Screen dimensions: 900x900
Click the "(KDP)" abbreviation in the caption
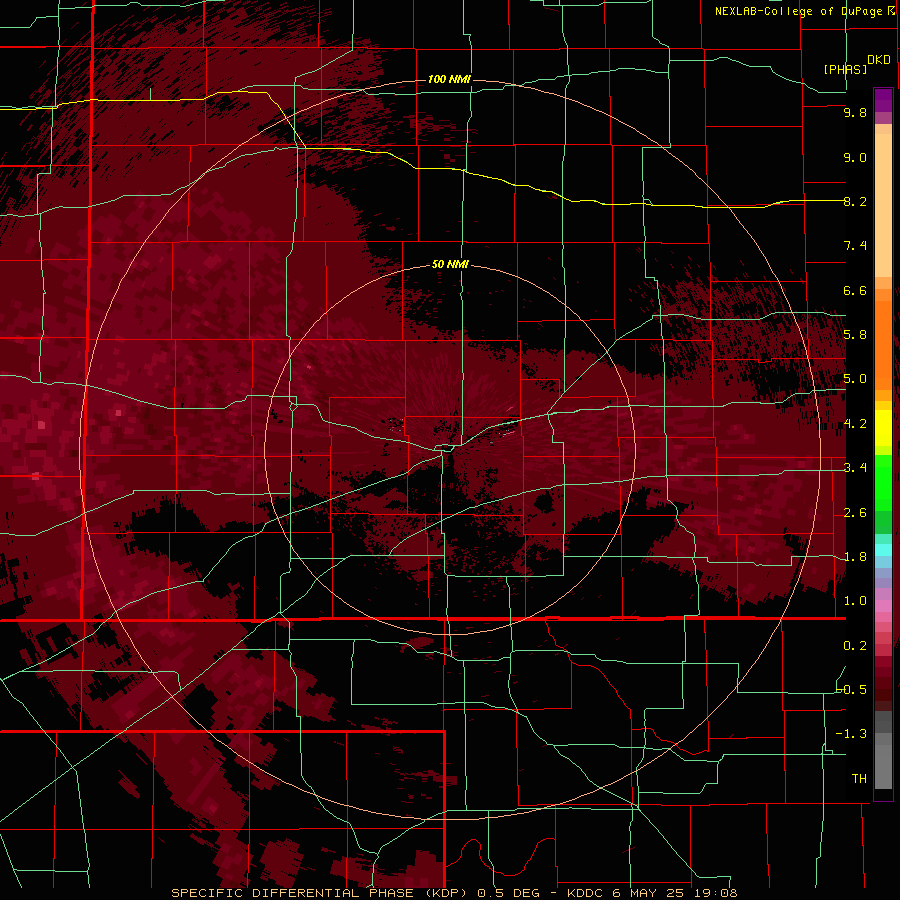point(447,893)
